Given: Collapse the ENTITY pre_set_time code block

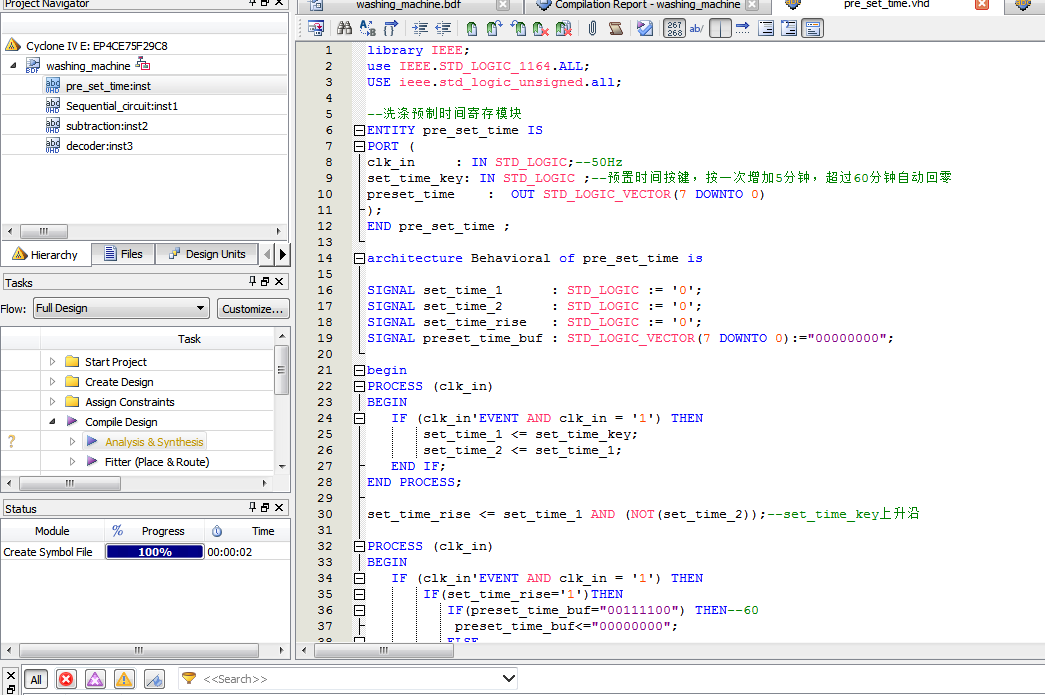Looking at the screenshot, I should [x=359, y=130].
